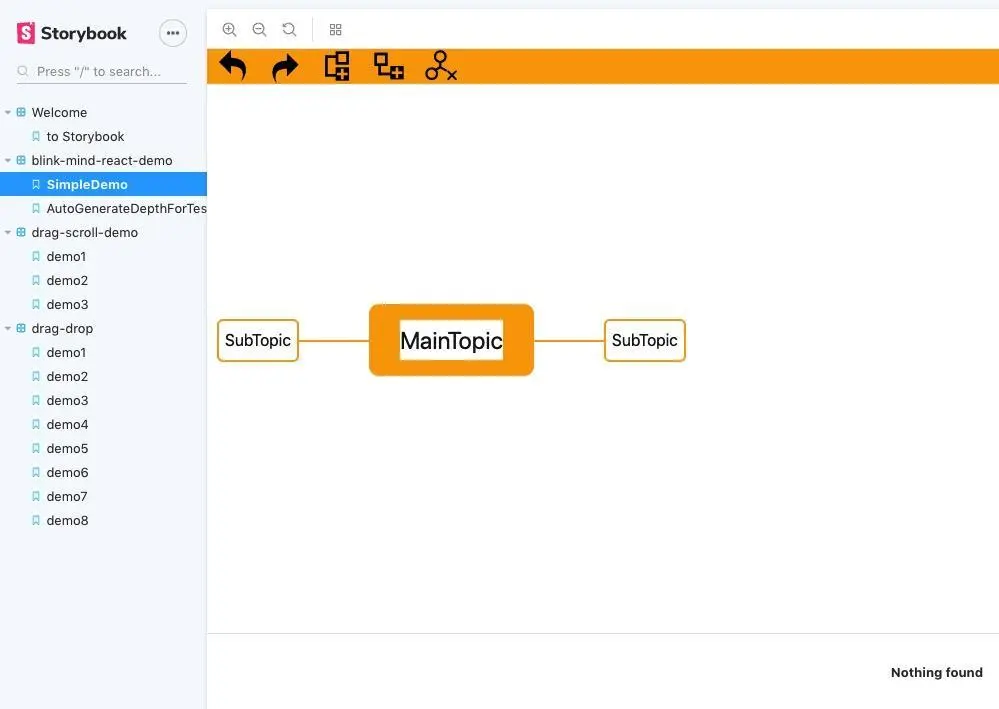
Task: Open demo2 under drag-drop
Action: (67, 376)
